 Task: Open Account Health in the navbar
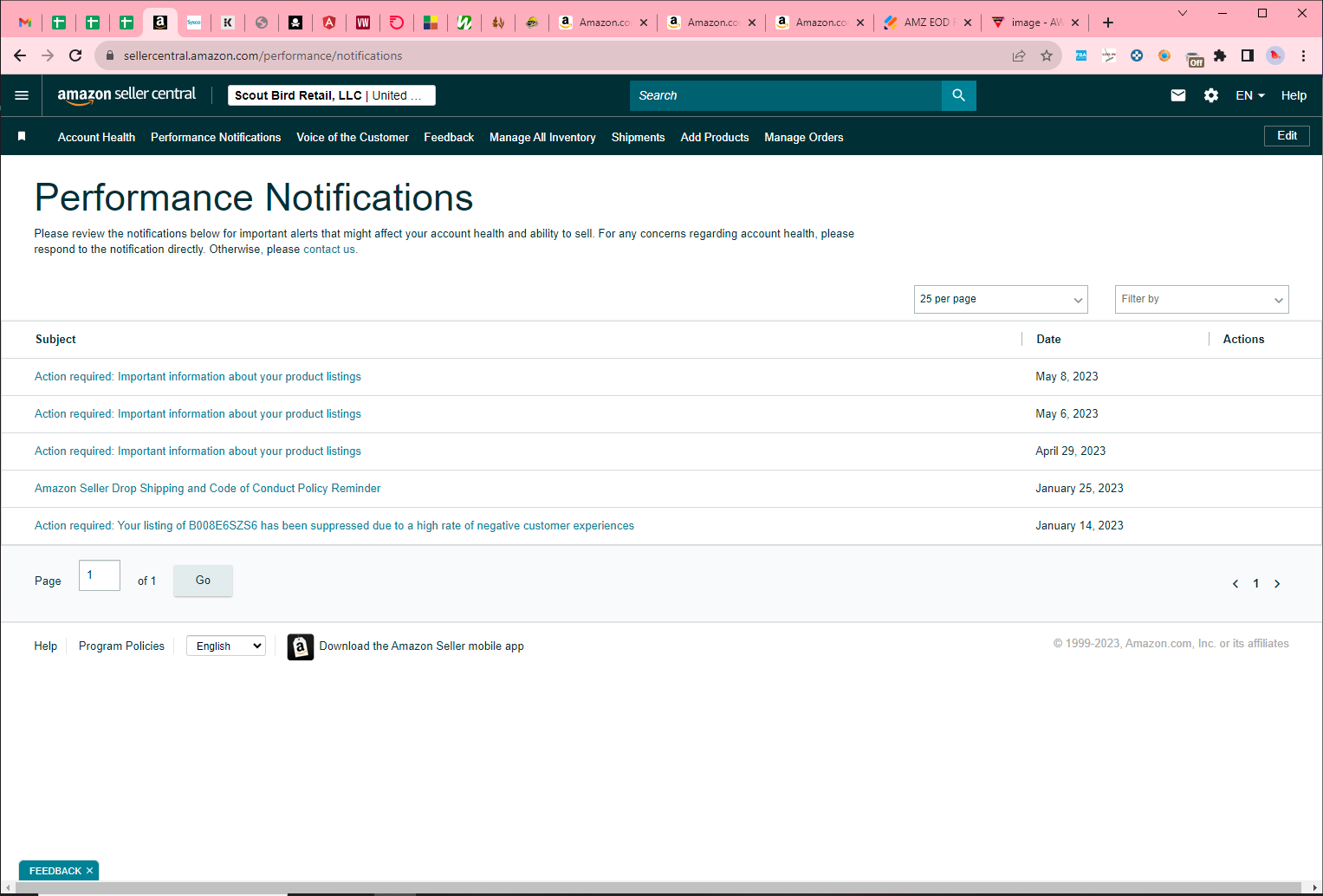(96, 137)
